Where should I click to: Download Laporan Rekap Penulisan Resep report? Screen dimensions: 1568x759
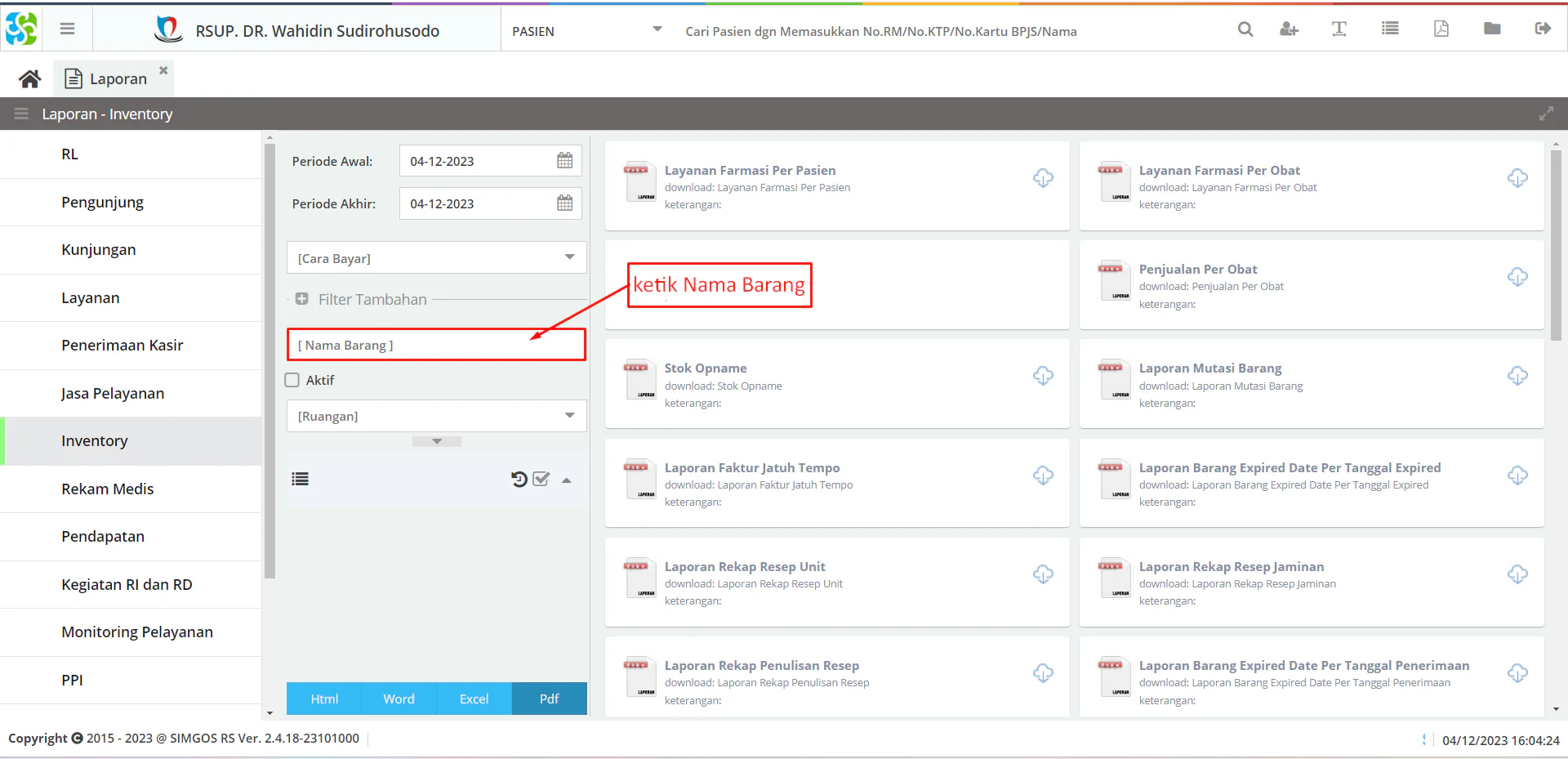(x=1043, y=673)
